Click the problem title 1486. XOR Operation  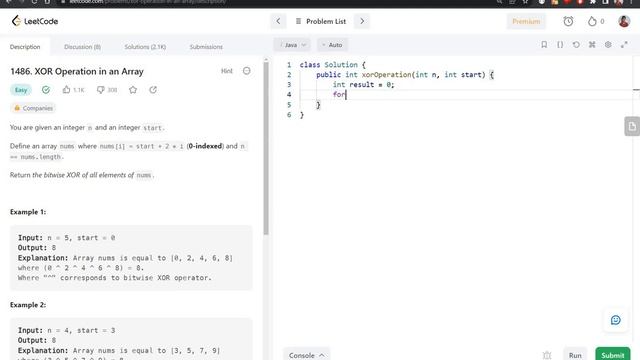pos(77,71)
